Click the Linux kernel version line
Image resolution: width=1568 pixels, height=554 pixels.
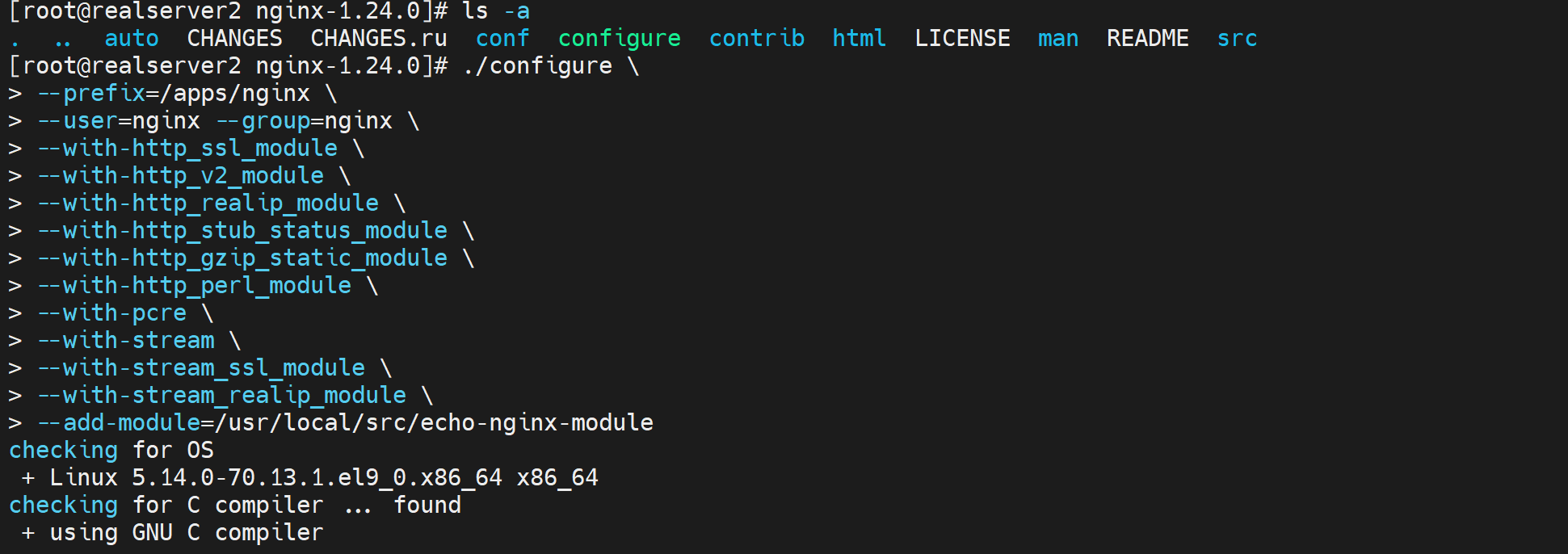pos(323,478)
